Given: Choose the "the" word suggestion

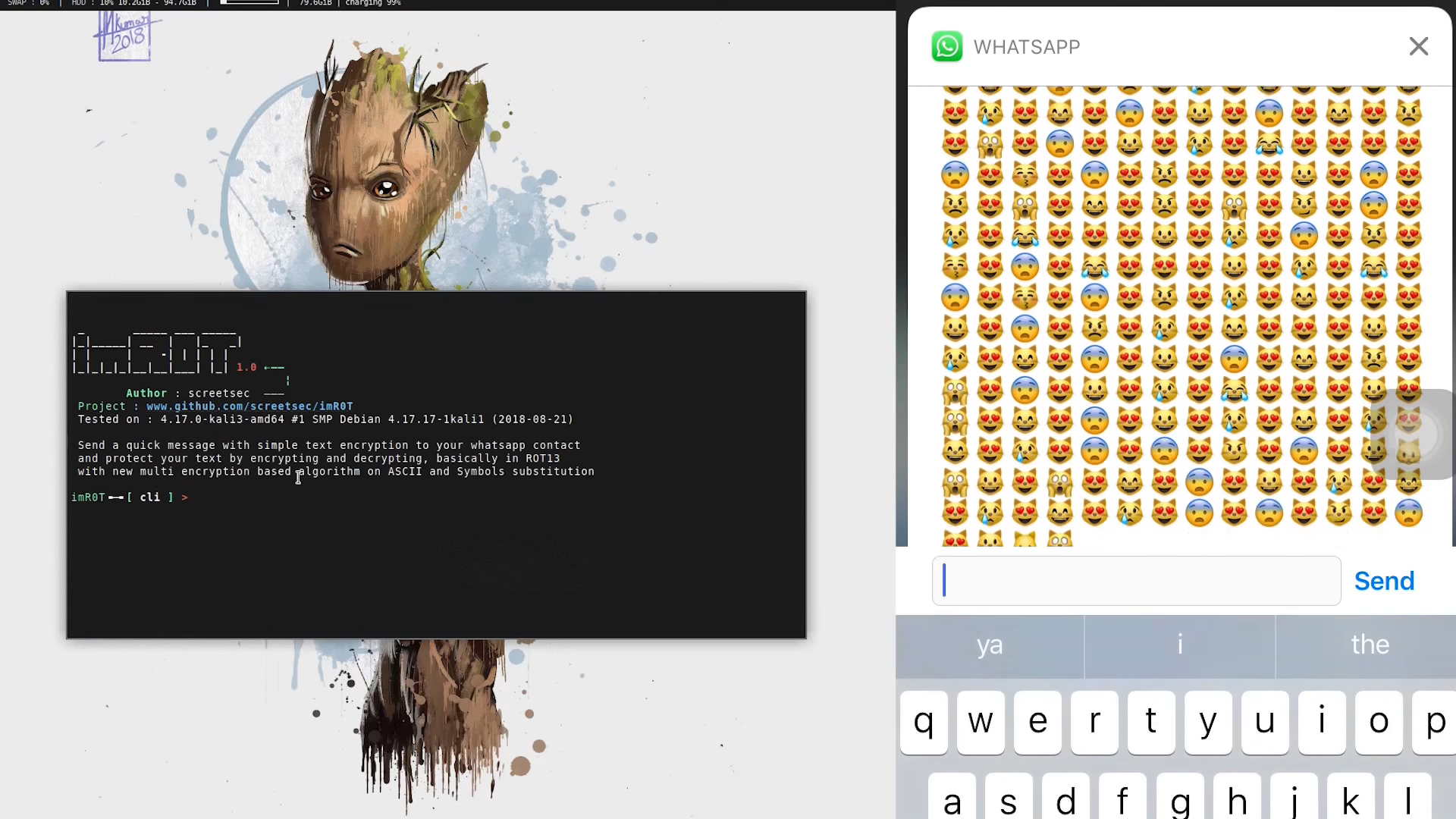Looking at the screenshot, I should tap(1370, 645).
